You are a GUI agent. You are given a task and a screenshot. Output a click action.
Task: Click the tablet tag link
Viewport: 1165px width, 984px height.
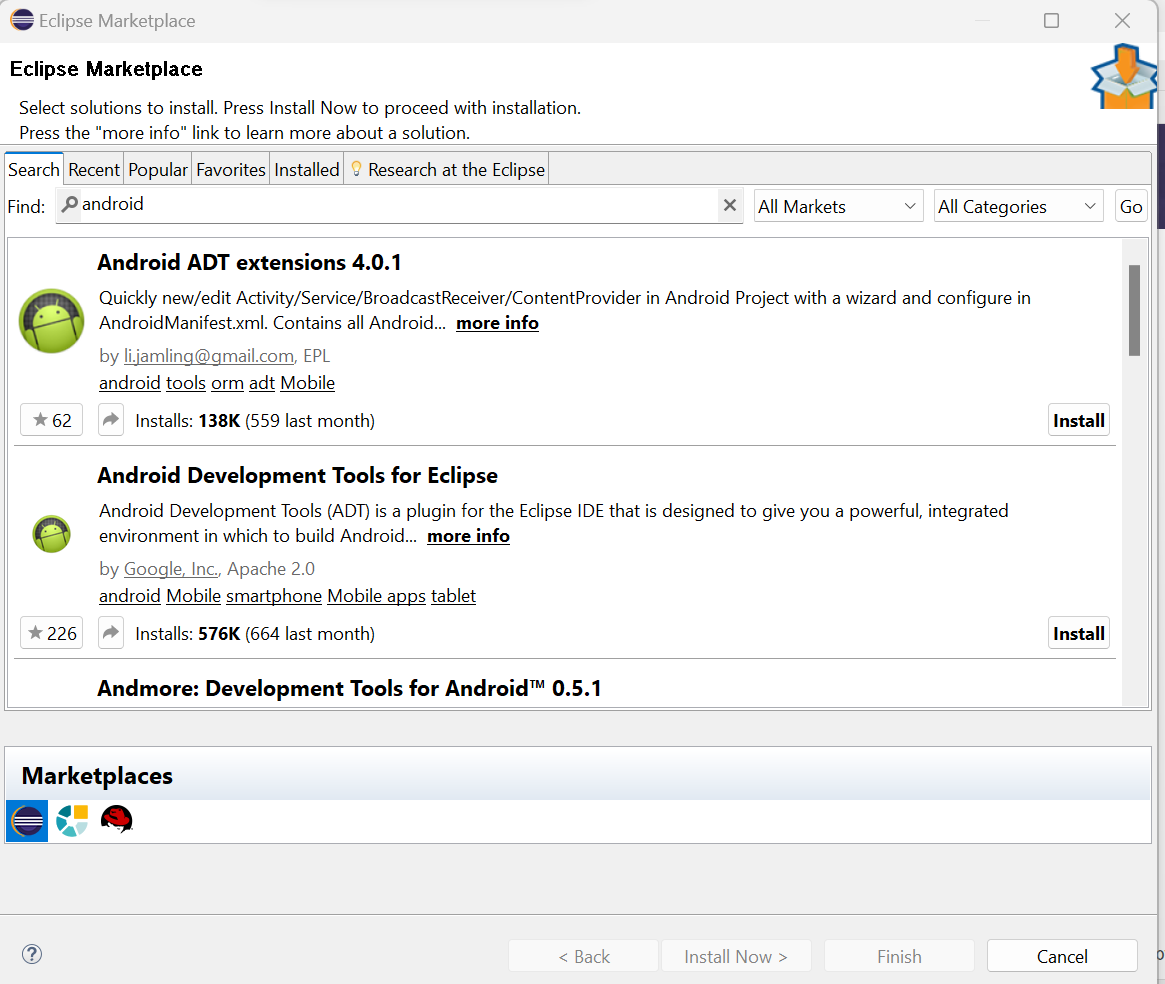coord(453,595)
